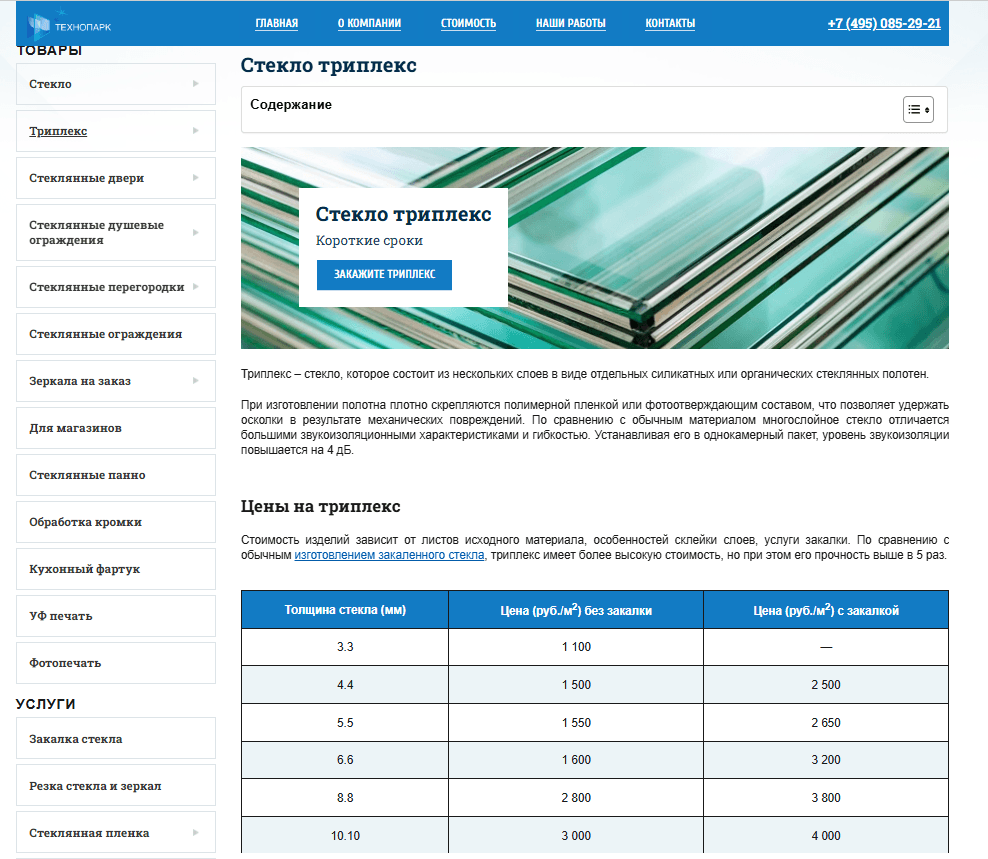Expand the Стеклянная пленка arrow
Screen dimensions: 988x859
click(x=195, y=833)
